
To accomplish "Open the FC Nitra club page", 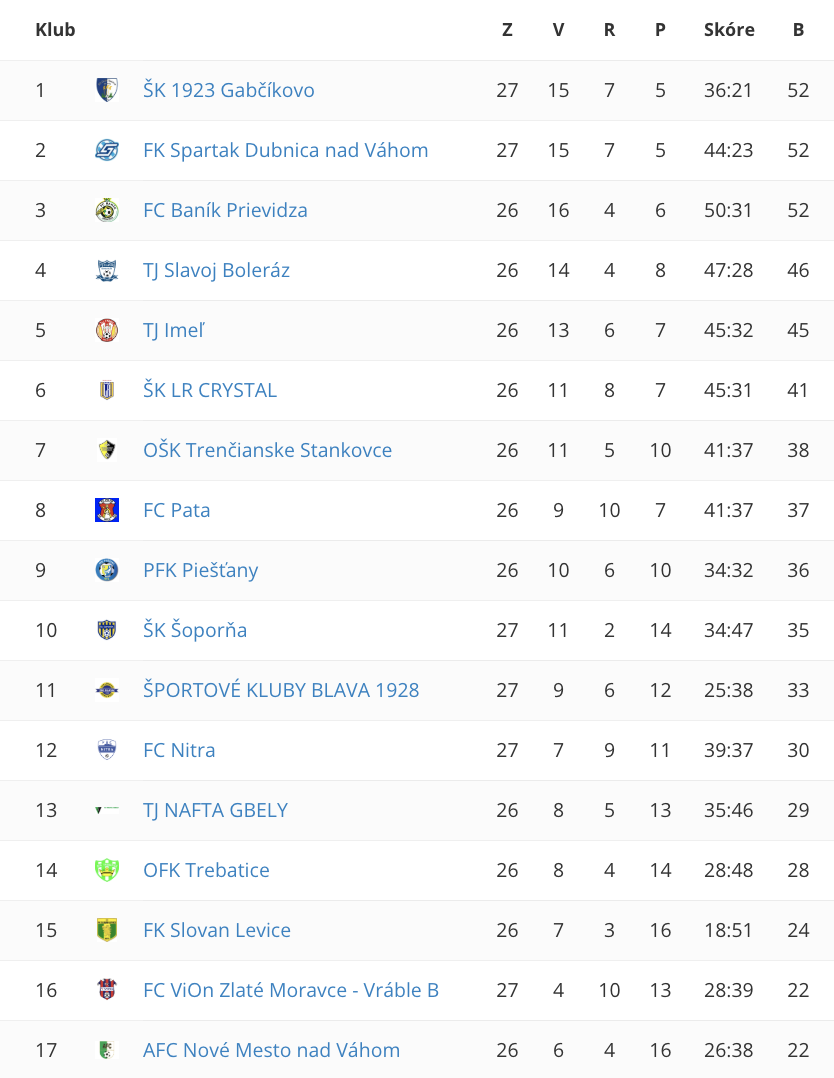I will 179,750.
